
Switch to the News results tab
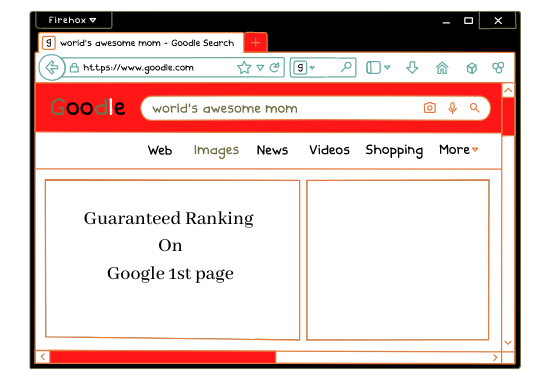[272, 150]
